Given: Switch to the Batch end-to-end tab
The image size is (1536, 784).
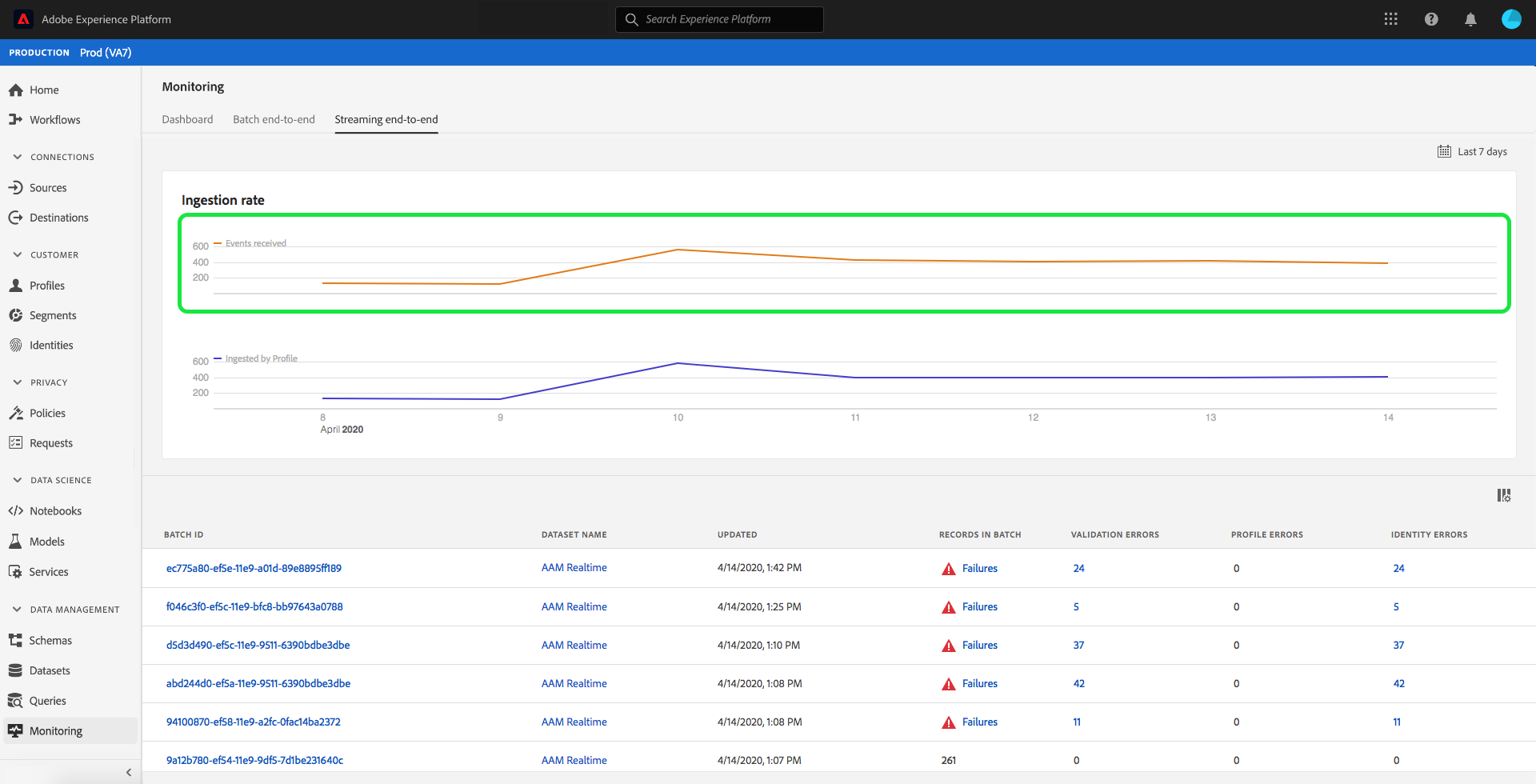Looking at the screenshot, I should click(x=274, y=119).
